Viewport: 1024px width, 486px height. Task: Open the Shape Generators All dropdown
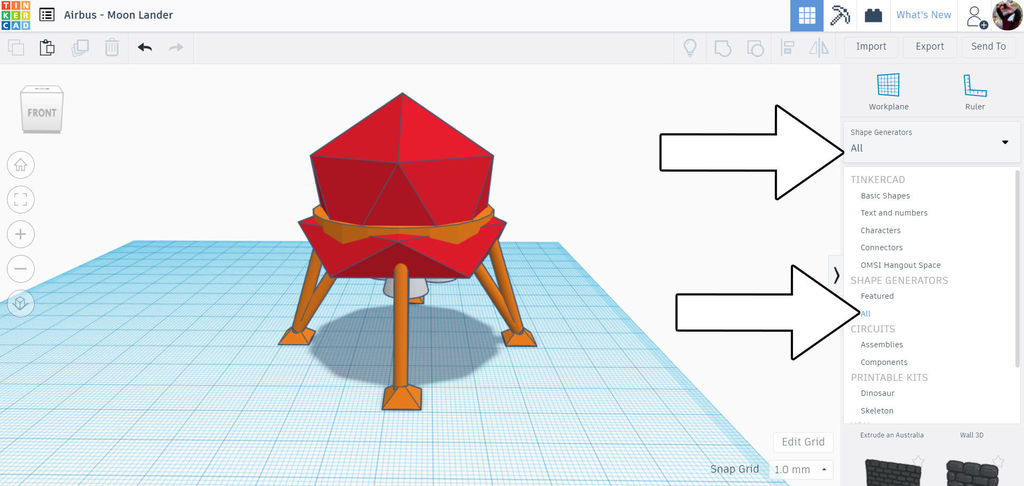pos(931,141)
